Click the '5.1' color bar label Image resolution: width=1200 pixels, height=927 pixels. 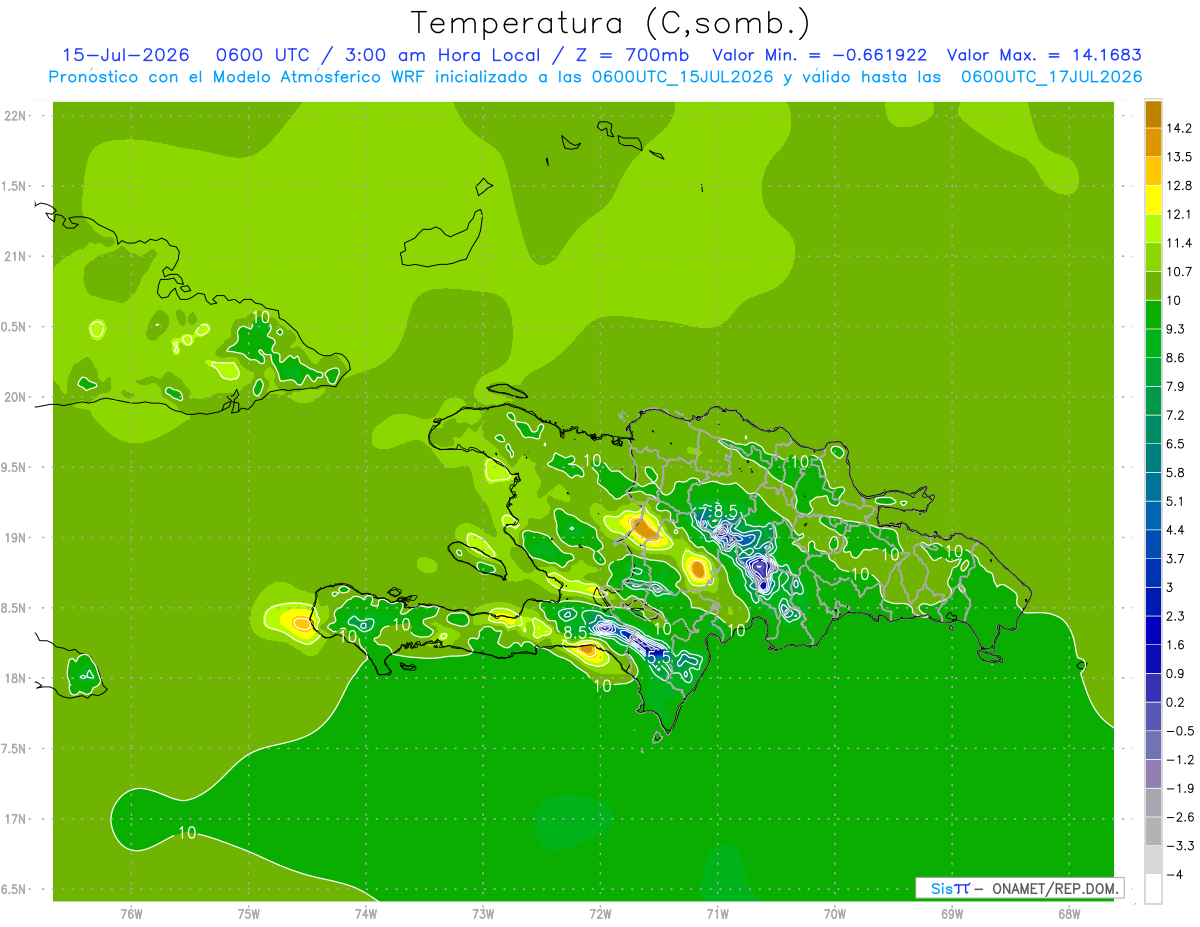tap(1177, 501)
